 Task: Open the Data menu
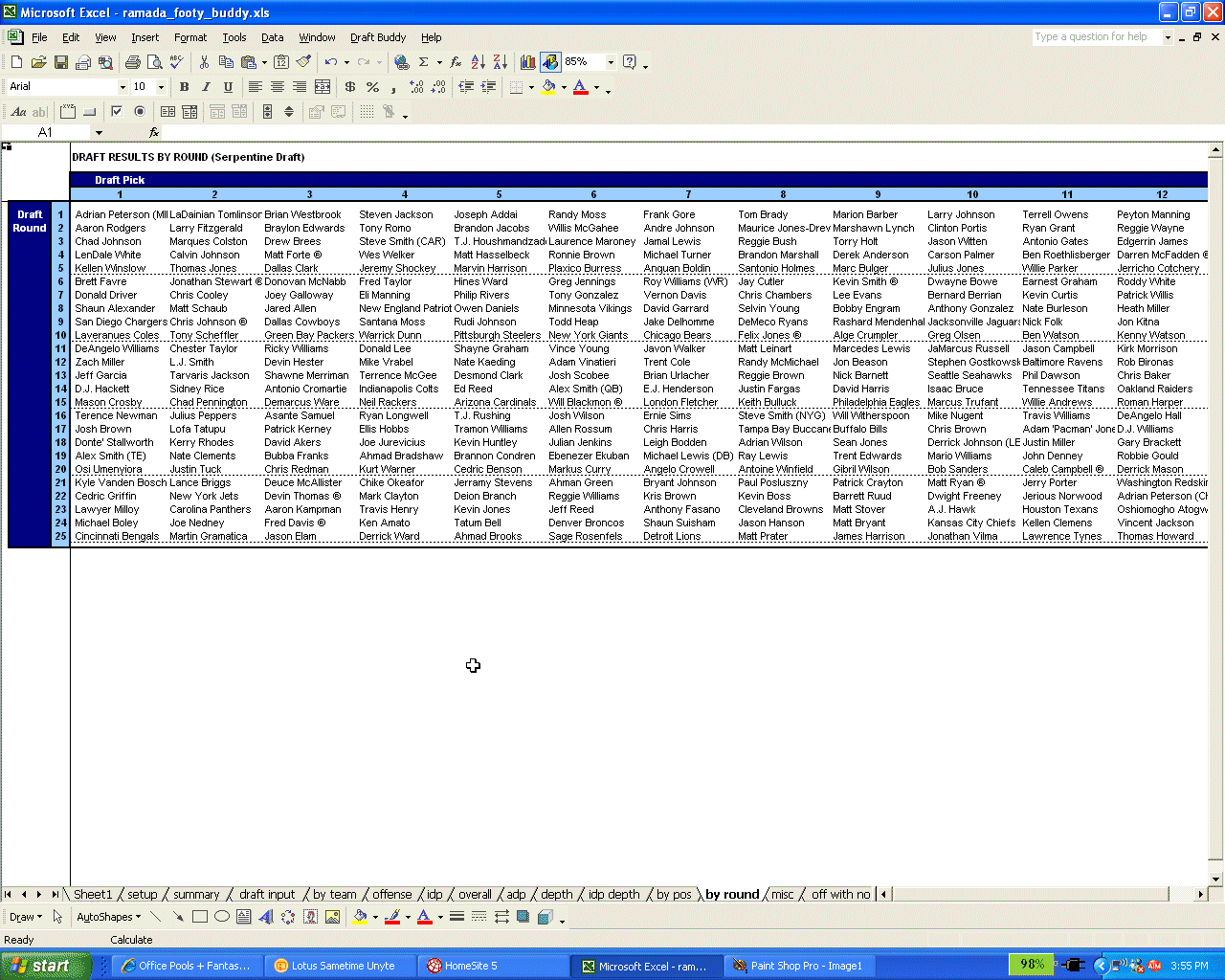point(273,37)
